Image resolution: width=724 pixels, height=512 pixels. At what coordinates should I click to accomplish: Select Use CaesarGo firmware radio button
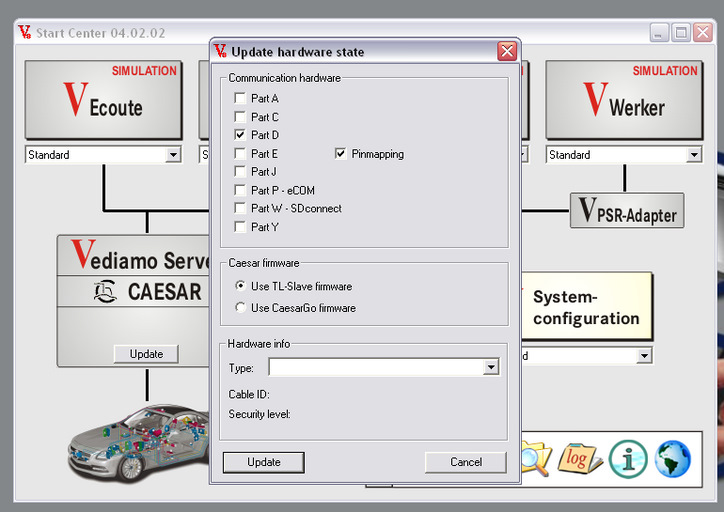tap(240, 307)
